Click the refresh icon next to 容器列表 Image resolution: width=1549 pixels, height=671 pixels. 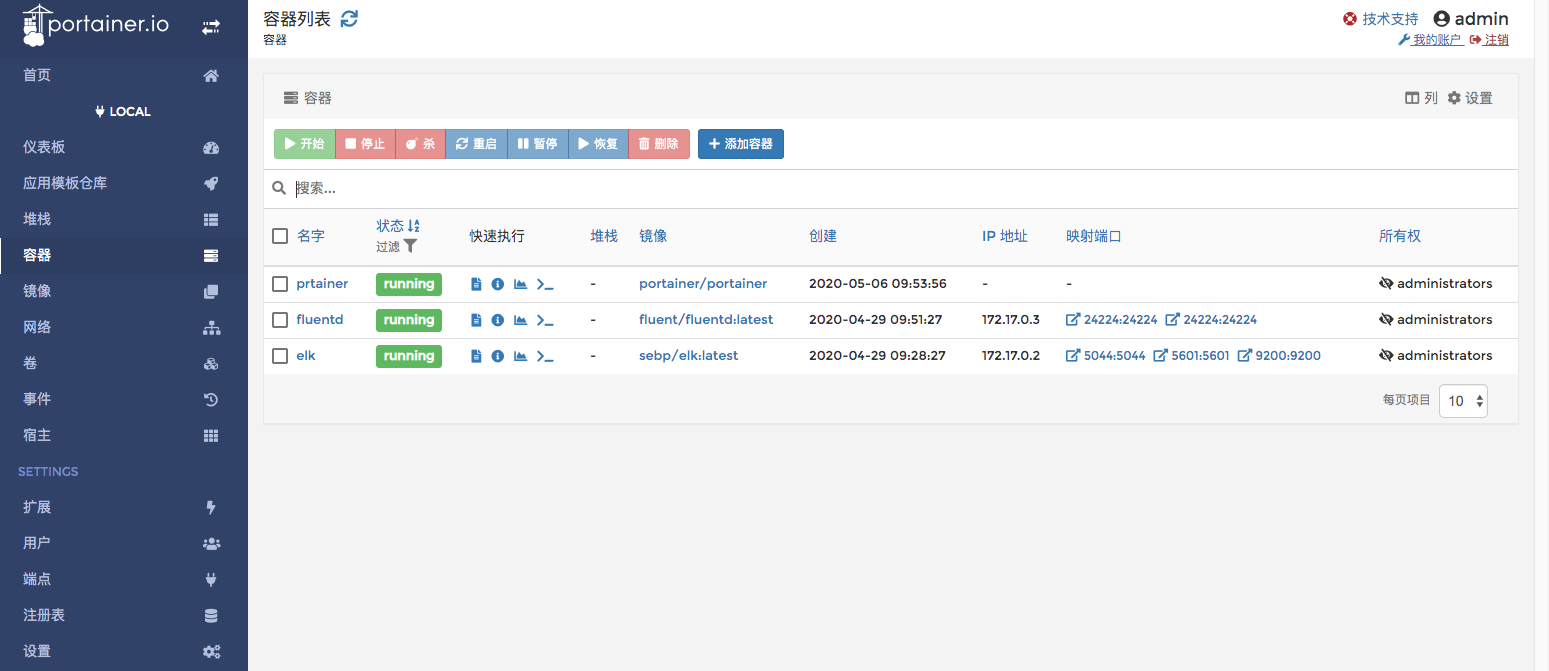pyautogui.click(x=349, y=18)
